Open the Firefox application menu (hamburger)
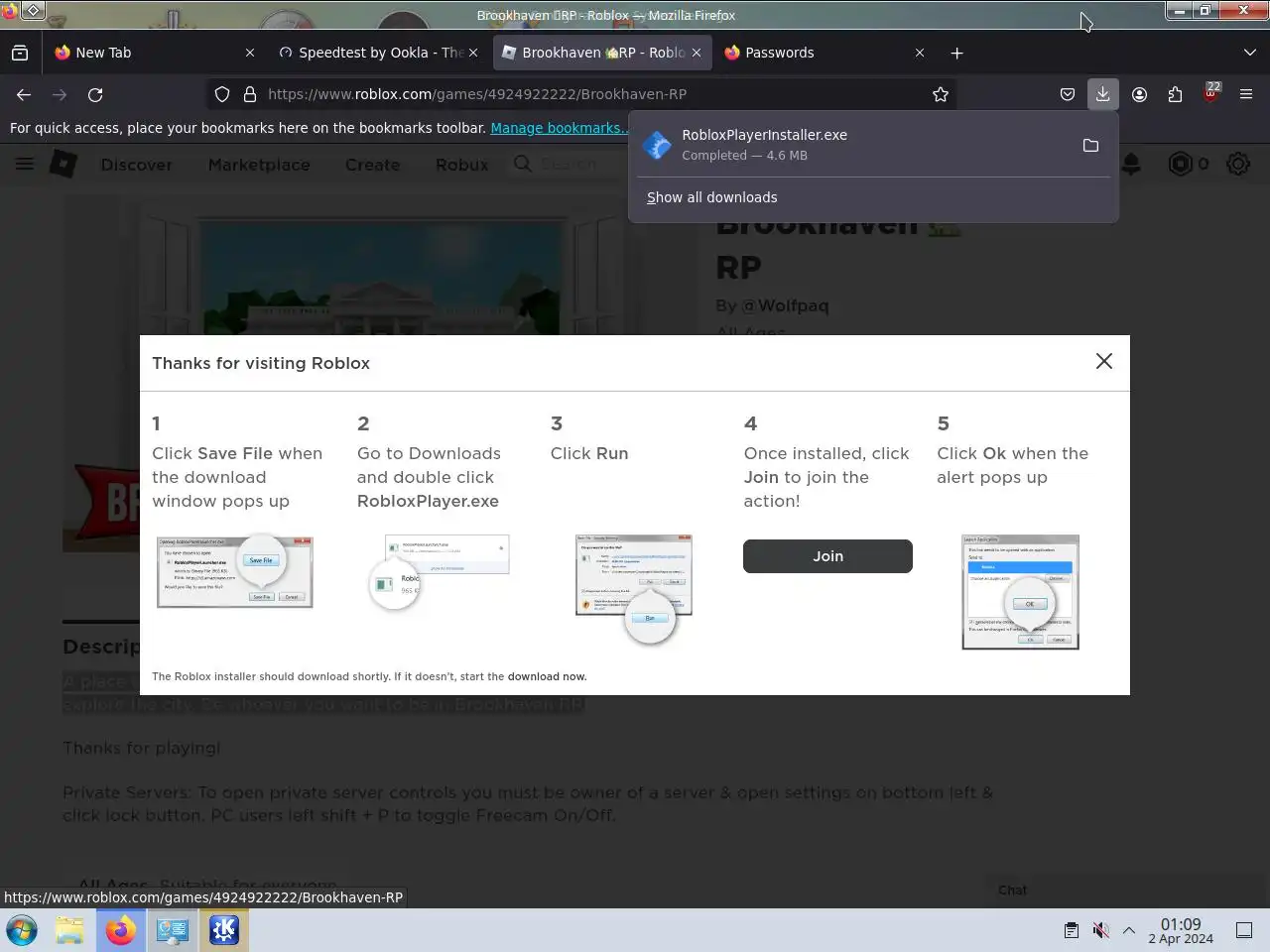This screenshot has width=1270, height=952. pyautogui.click(x=1246, y=94)
